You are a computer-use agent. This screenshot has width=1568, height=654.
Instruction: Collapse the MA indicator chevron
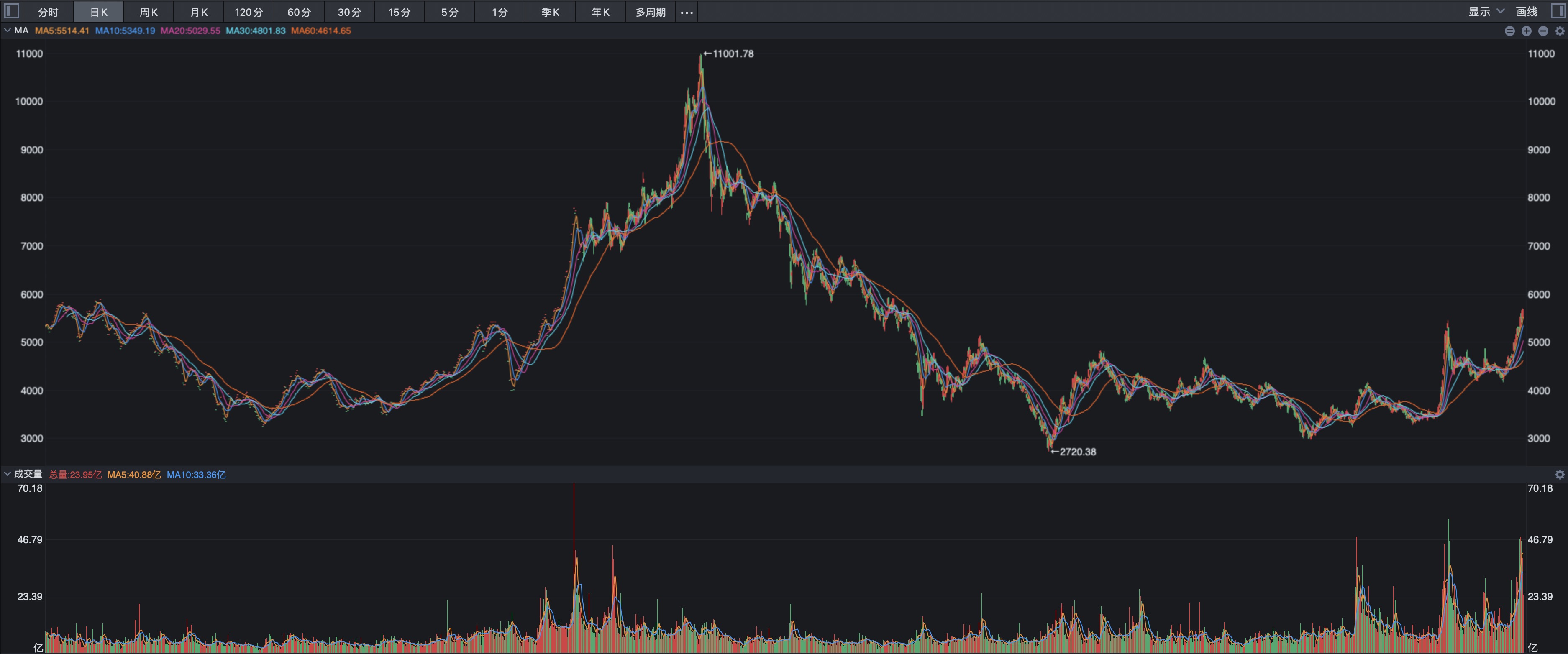7,31
